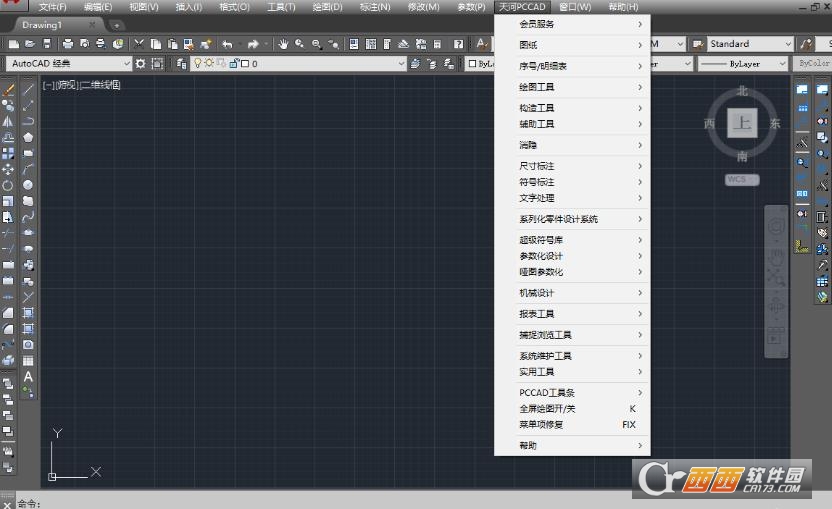Click the Plot printer icon
The height and width of the screenshot is (509, 832).
[68, 44]
